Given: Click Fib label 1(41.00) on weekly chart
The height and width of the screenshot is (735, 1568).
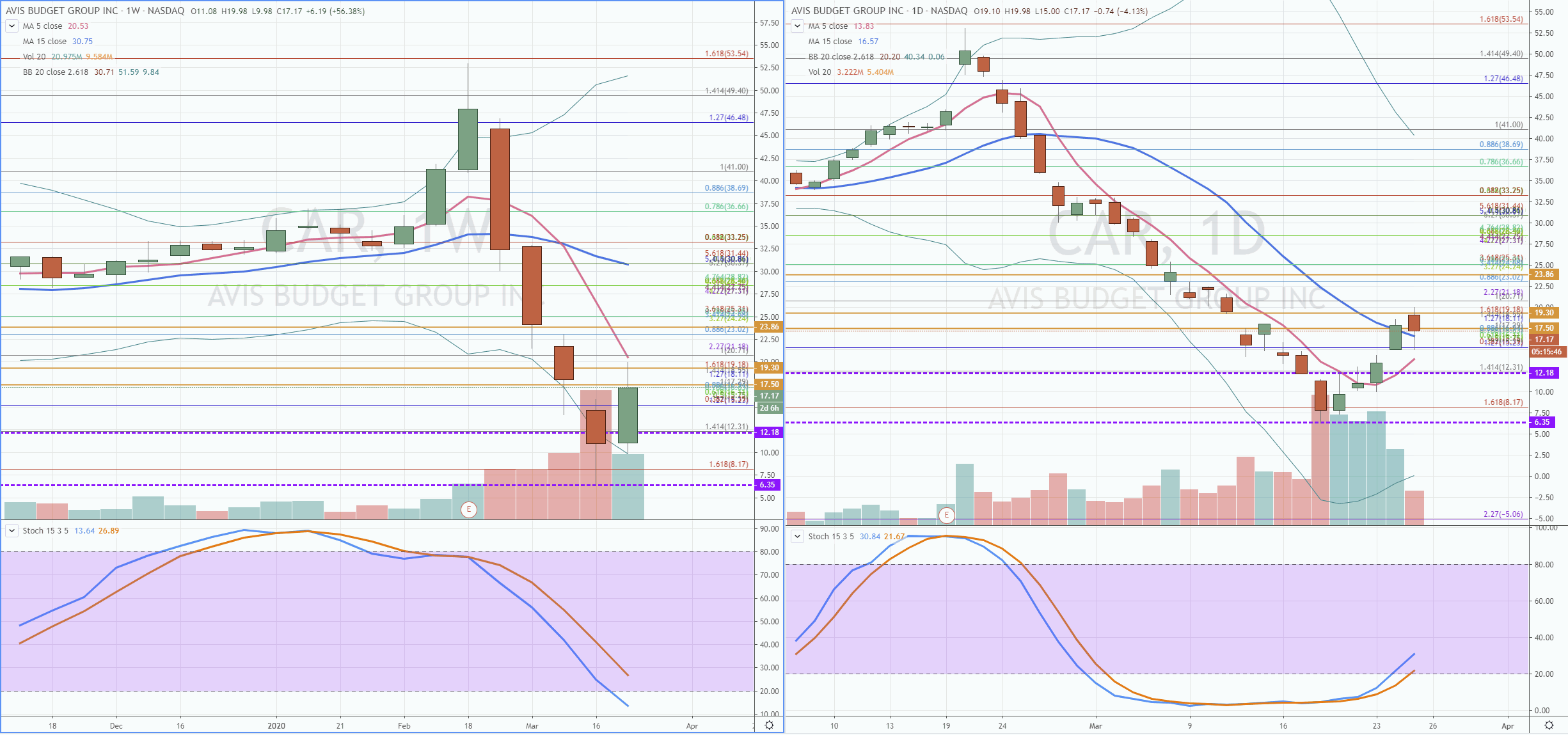Looking at the screenshot, I should pyautogui.click(x=734, y=167).
